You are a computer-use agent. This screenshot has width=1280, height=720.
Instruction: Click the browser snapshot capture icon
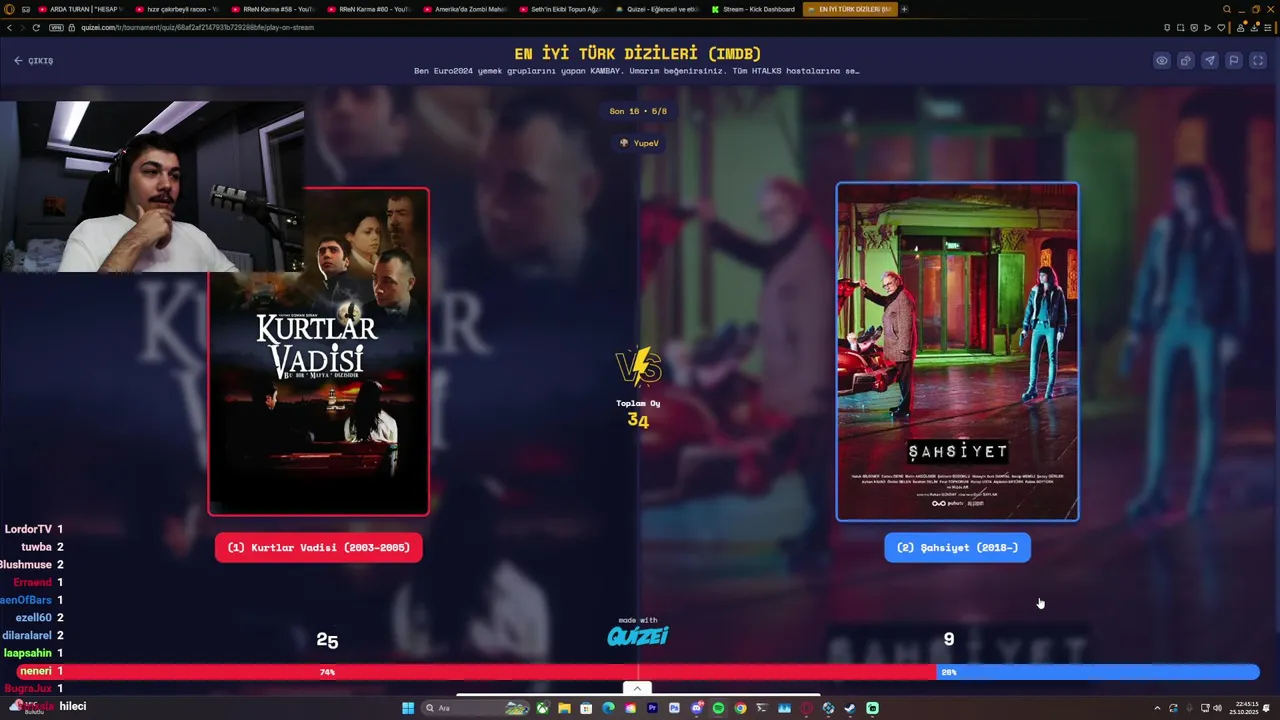click(x=1180, y=28)
